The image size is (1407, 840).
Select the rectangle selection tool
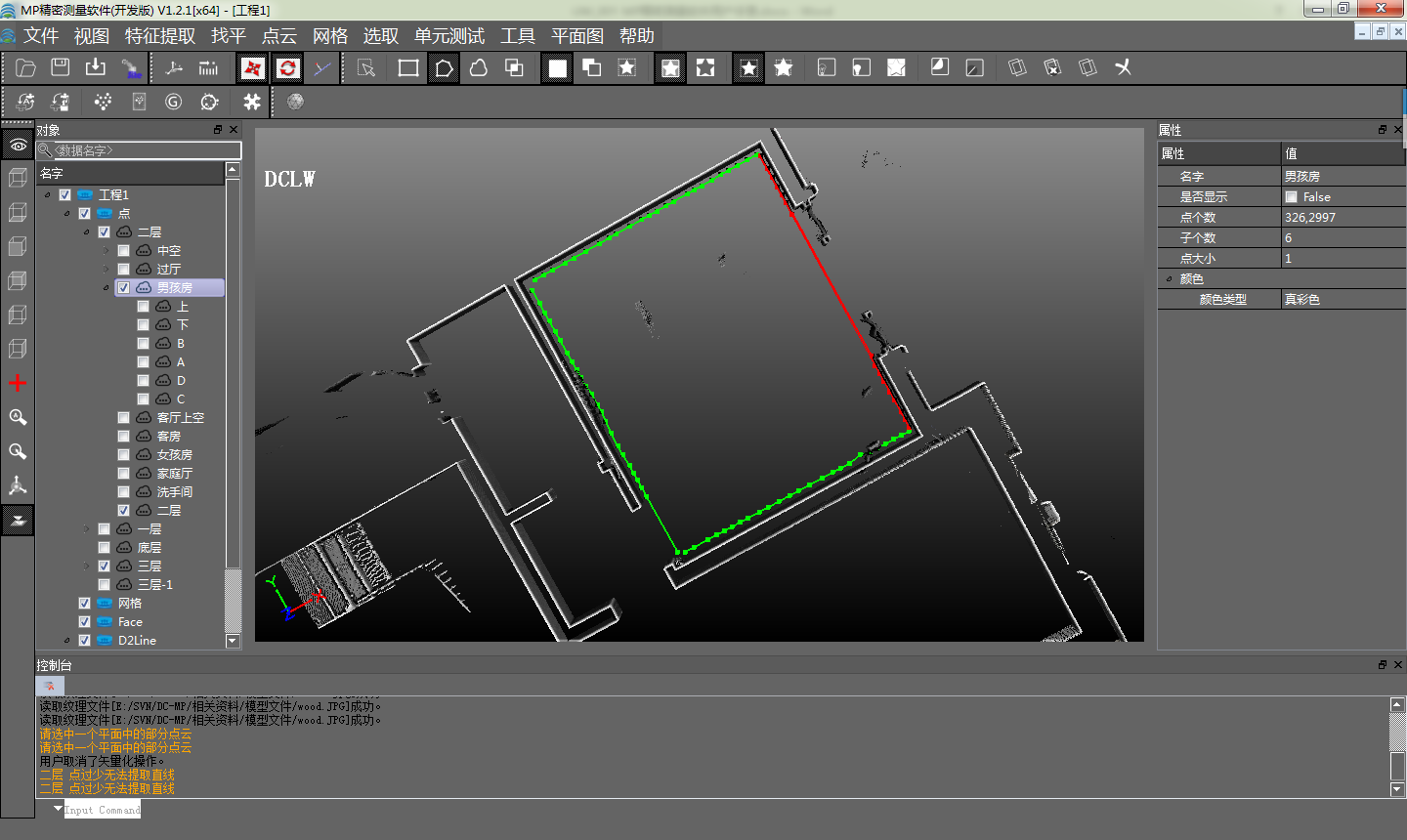point(408,67)
